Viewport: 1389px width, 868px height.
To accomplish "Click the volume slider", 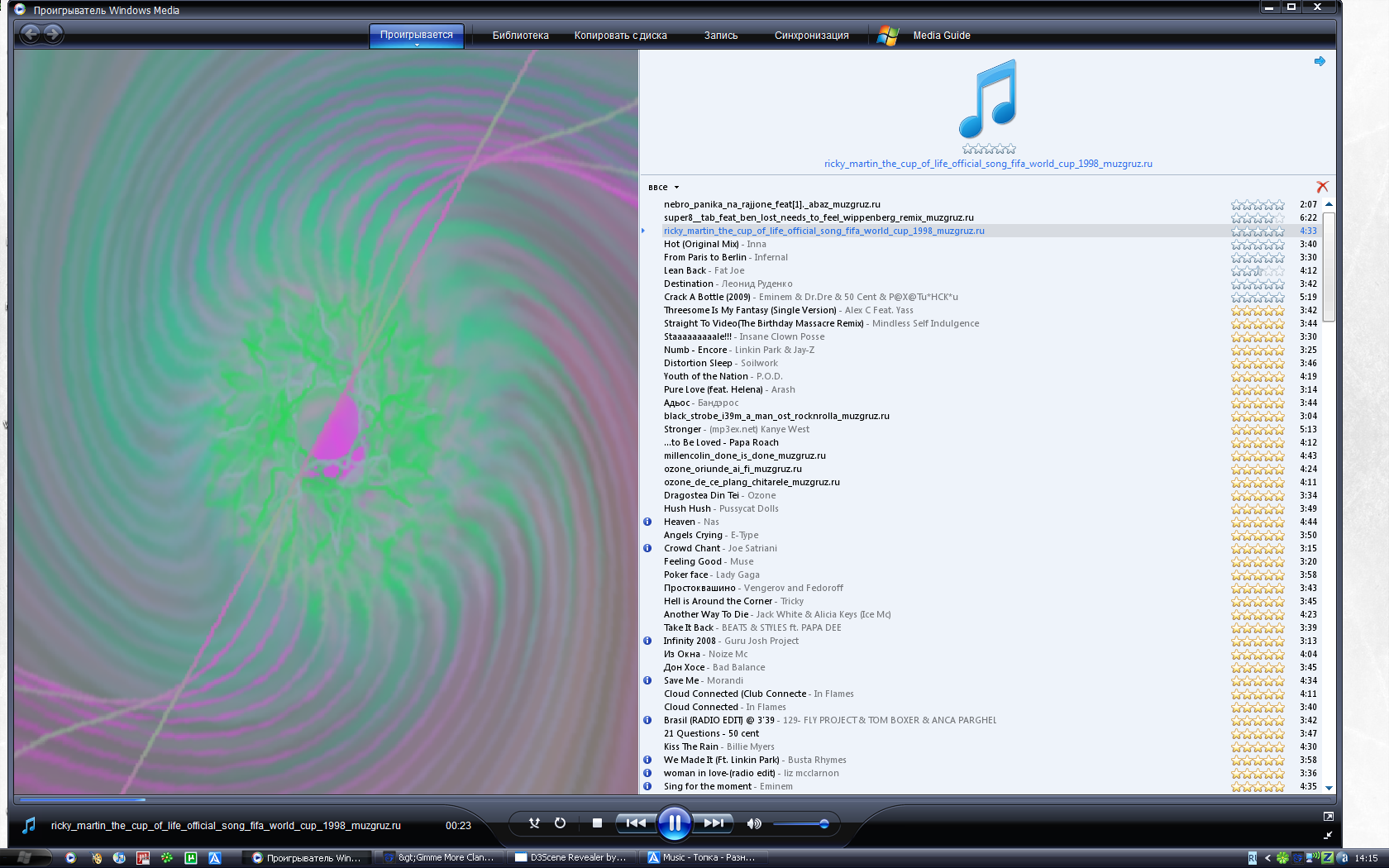I will click(800, 824).
